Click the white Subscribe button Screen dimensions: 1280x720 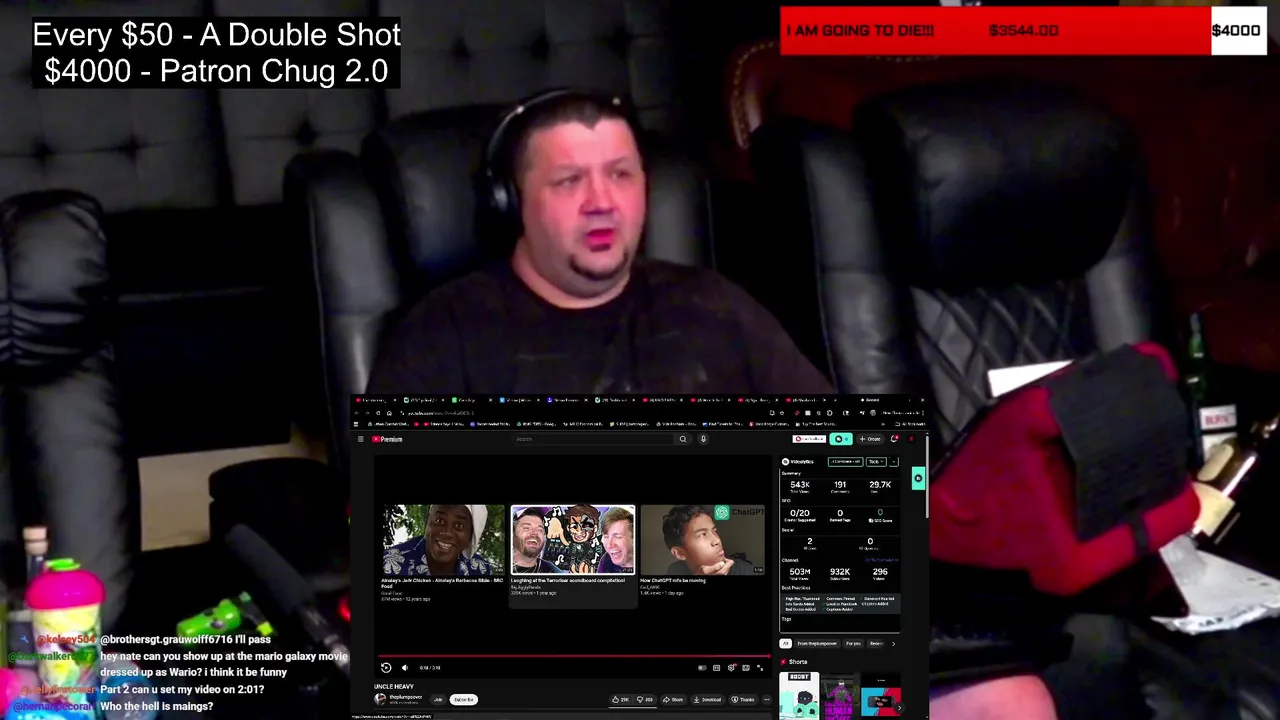click(x=464, y=699)
